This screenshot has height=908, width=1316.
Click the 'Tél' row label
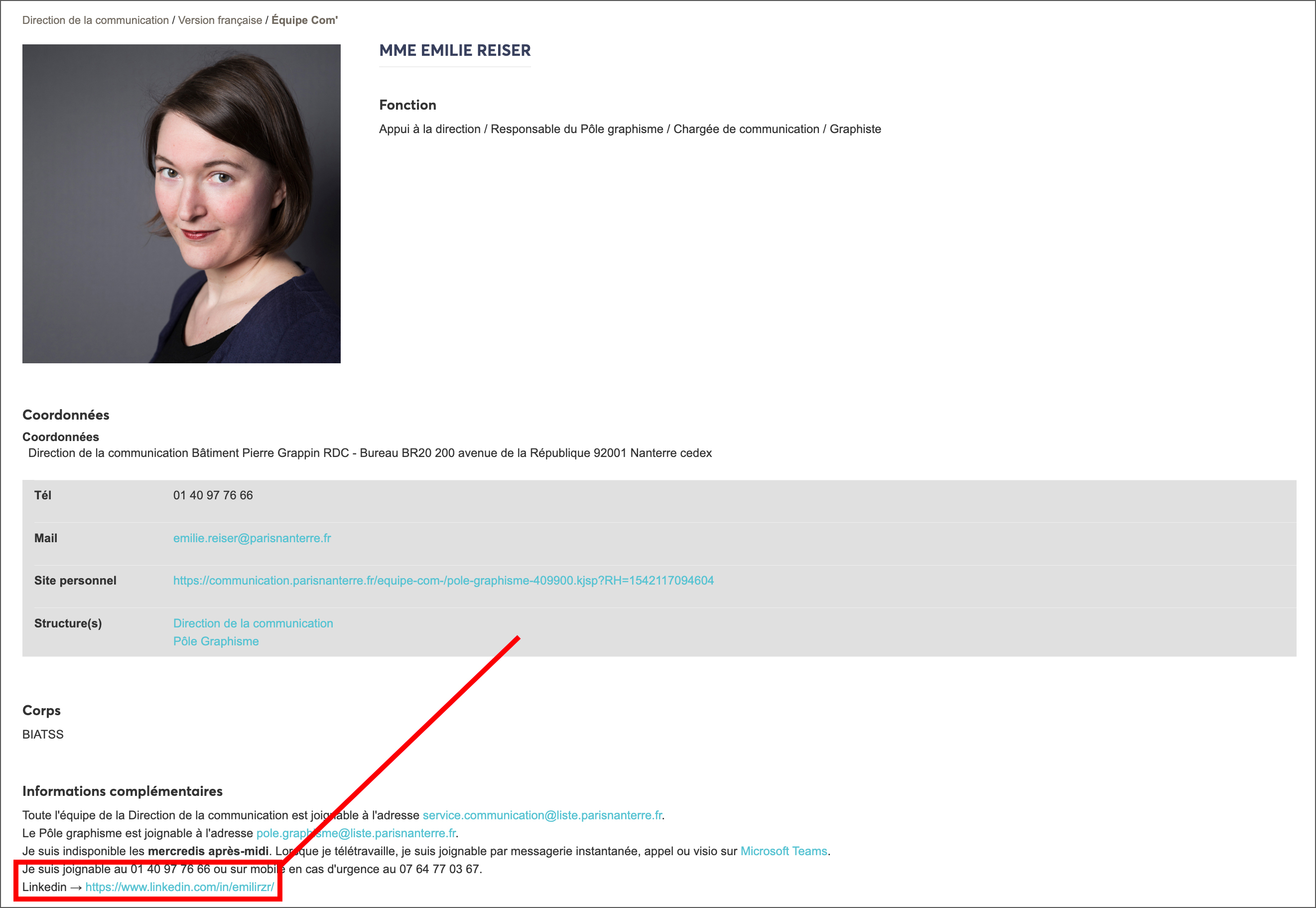click(x=43, y=495)
